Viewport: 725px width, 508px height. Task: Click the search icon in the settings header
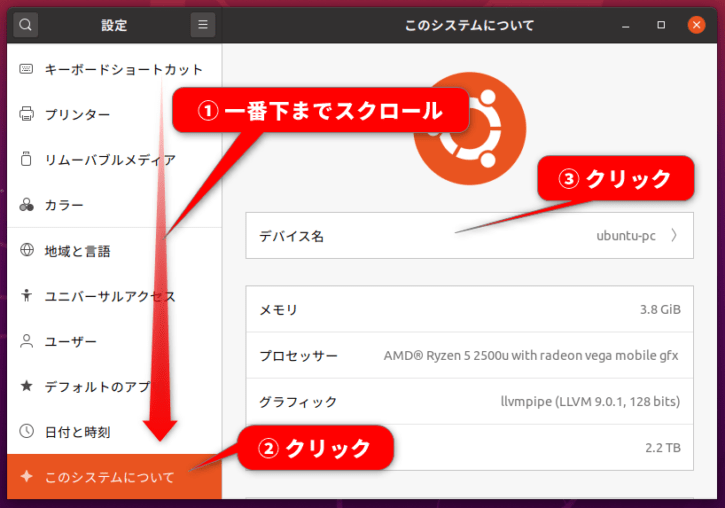coord(25,24)
